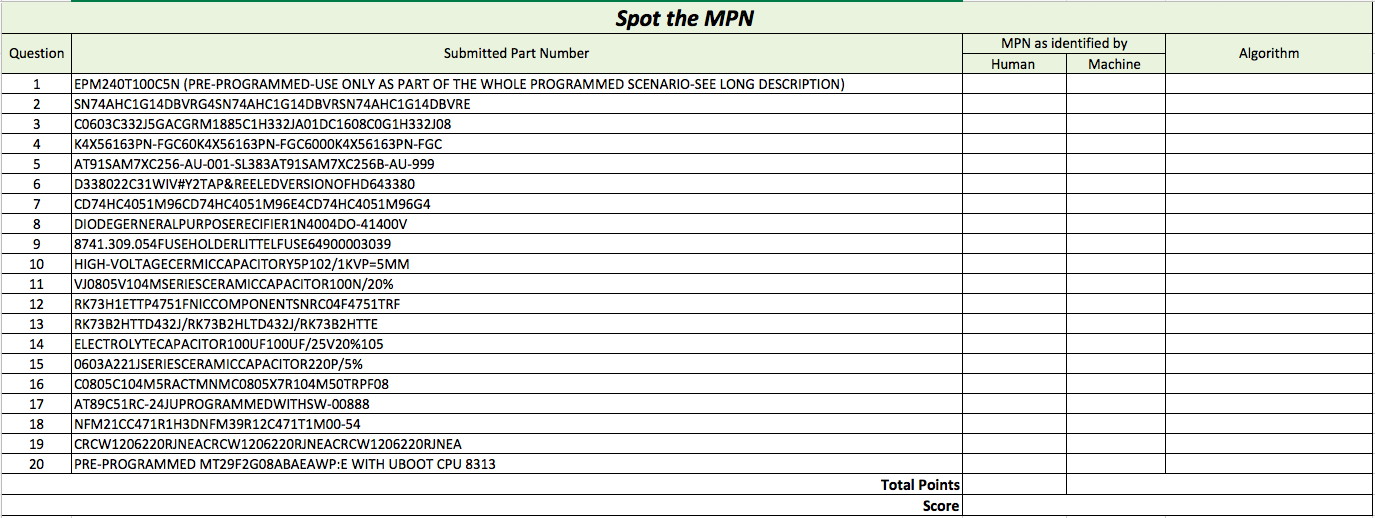The width and height of the screenshot is (1375, 518).
Task: Select question number 10 cell
Action: click(36, 264)
